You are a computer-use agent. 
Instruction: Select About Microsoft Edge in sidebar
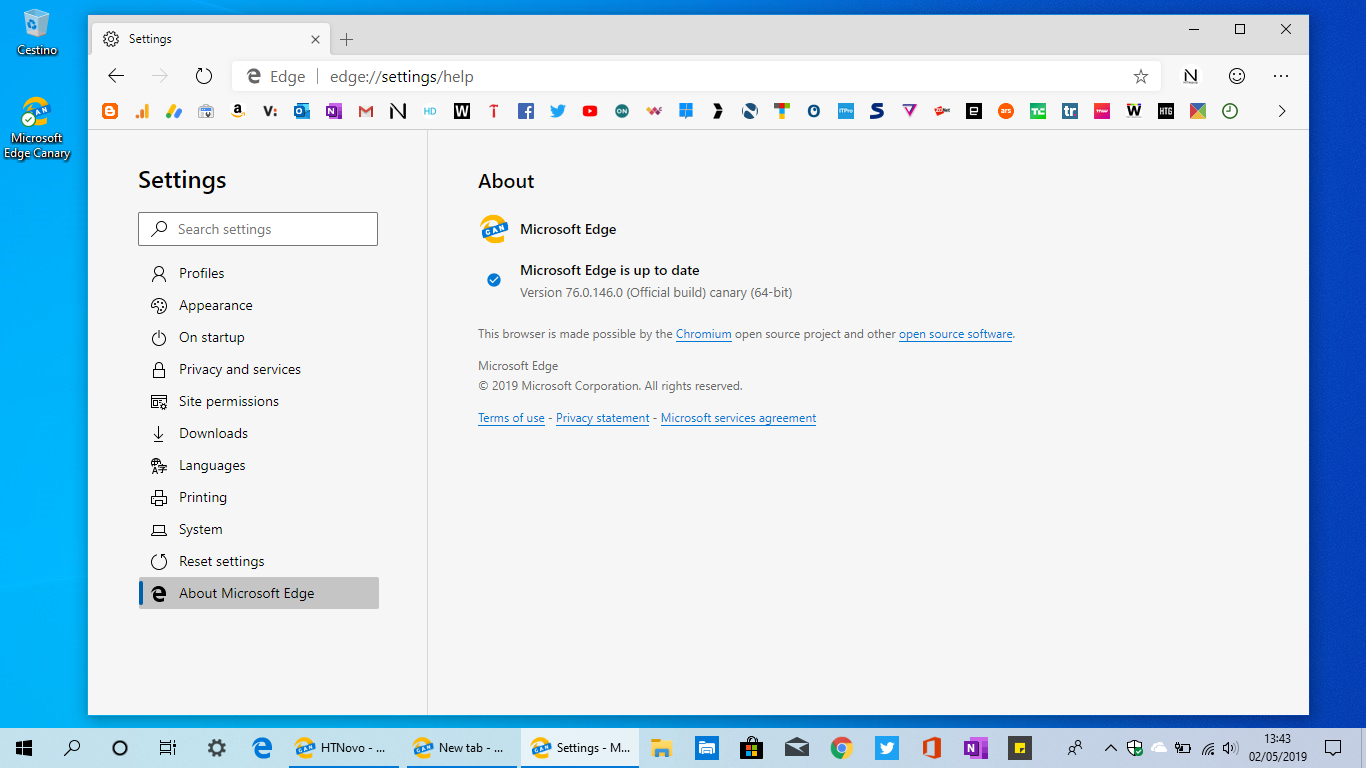[x=258, y=593]
